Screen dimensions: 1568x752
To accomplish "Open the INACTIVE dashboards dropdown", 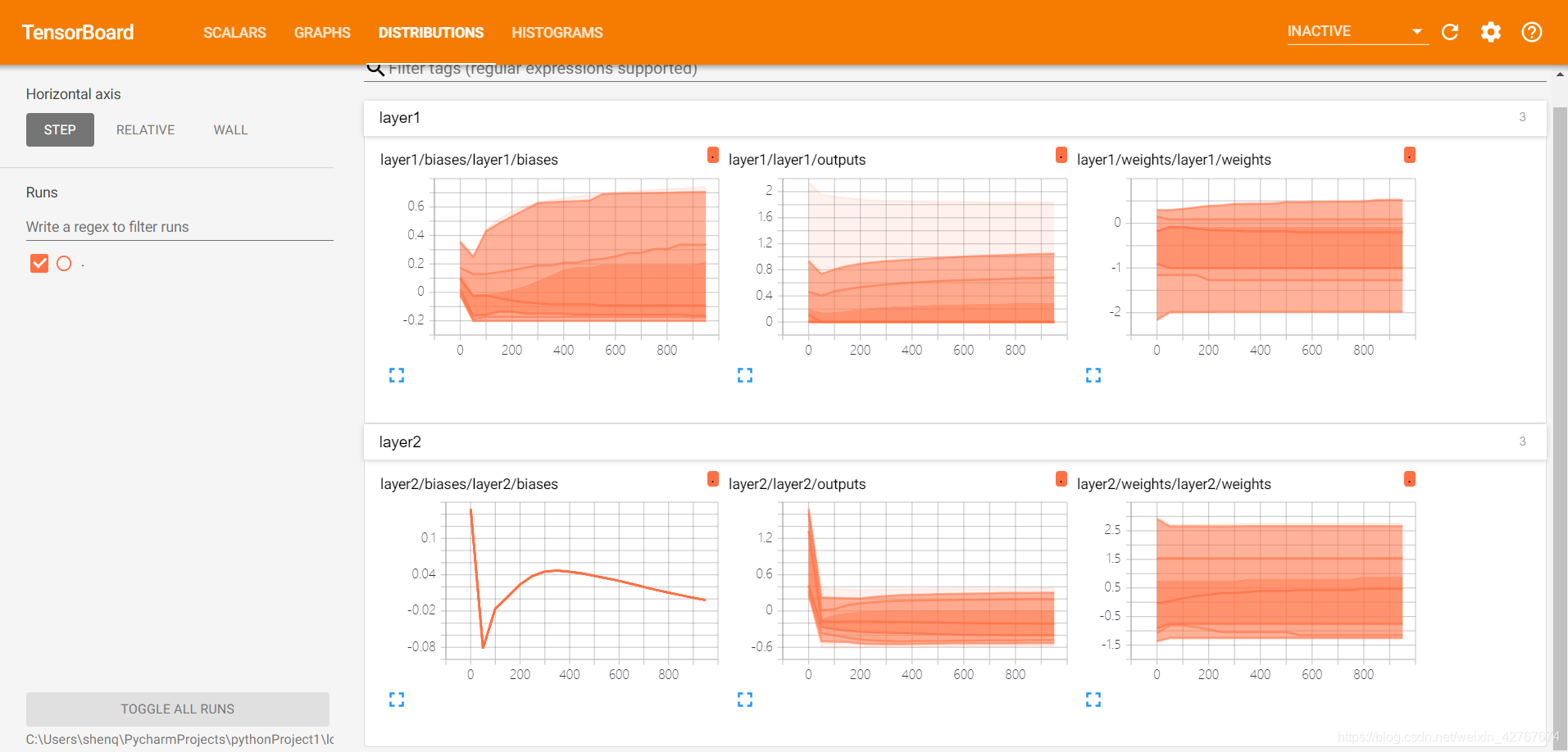I will click(1357, 31).
